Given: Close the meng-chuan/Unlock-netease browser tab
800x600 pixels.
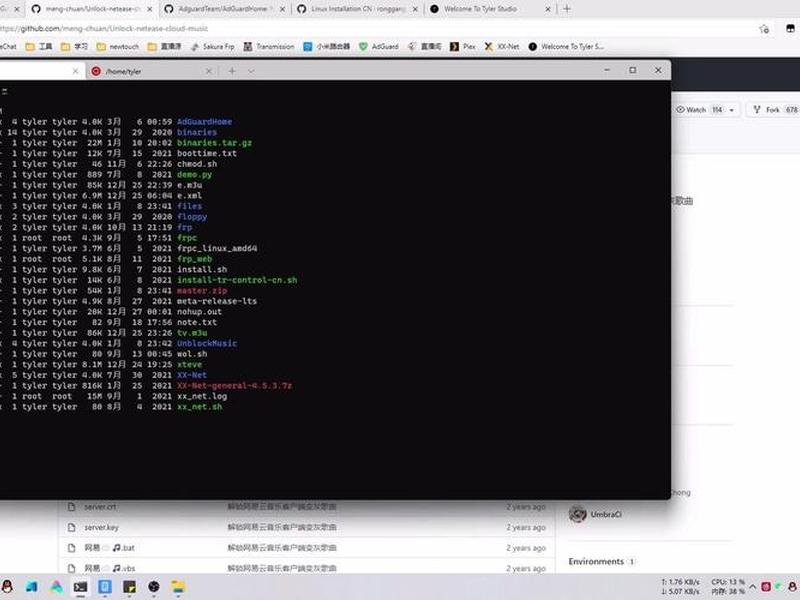Looking at the screenshot, I should click(x=149, y=9).
